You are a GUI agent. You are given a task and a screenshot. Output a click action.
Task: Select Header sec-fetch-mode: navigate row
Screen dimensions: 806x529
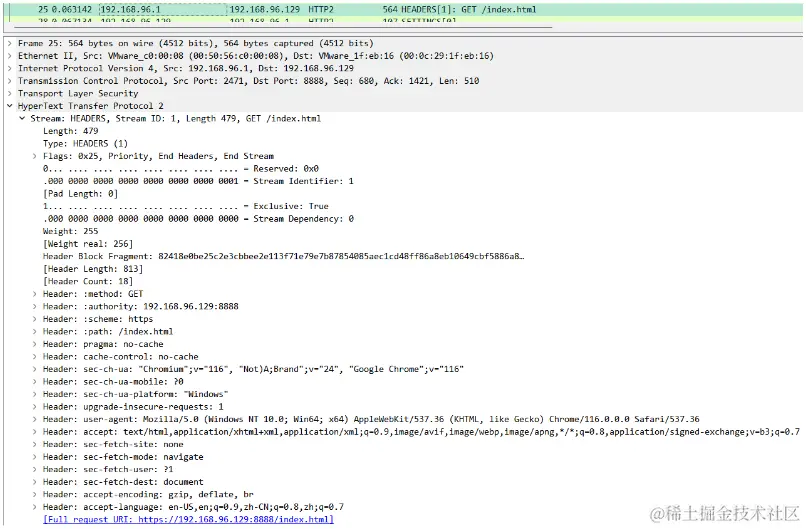123,457
